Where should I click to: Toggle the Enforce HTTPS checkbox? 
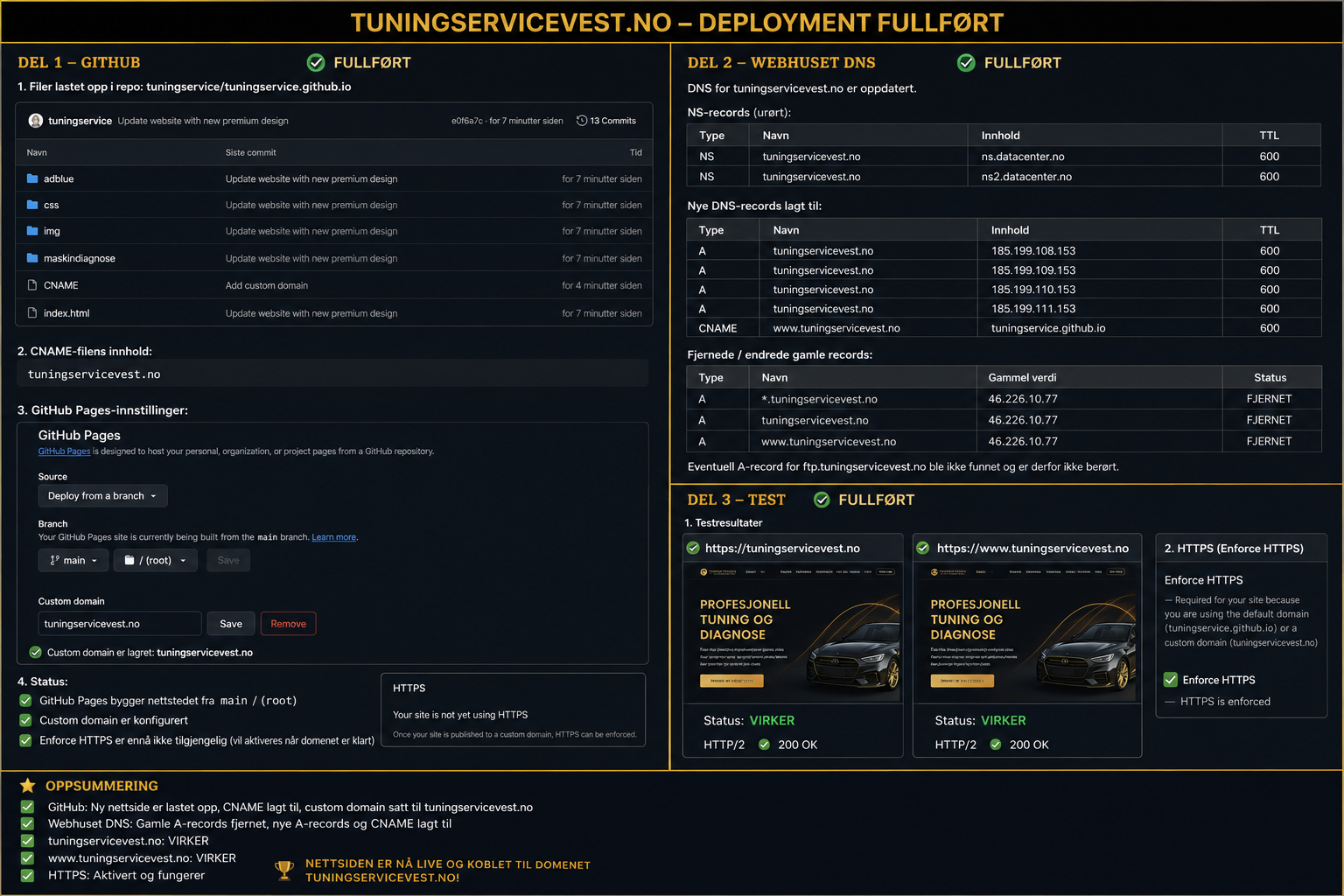click(x=1171, y=680)
